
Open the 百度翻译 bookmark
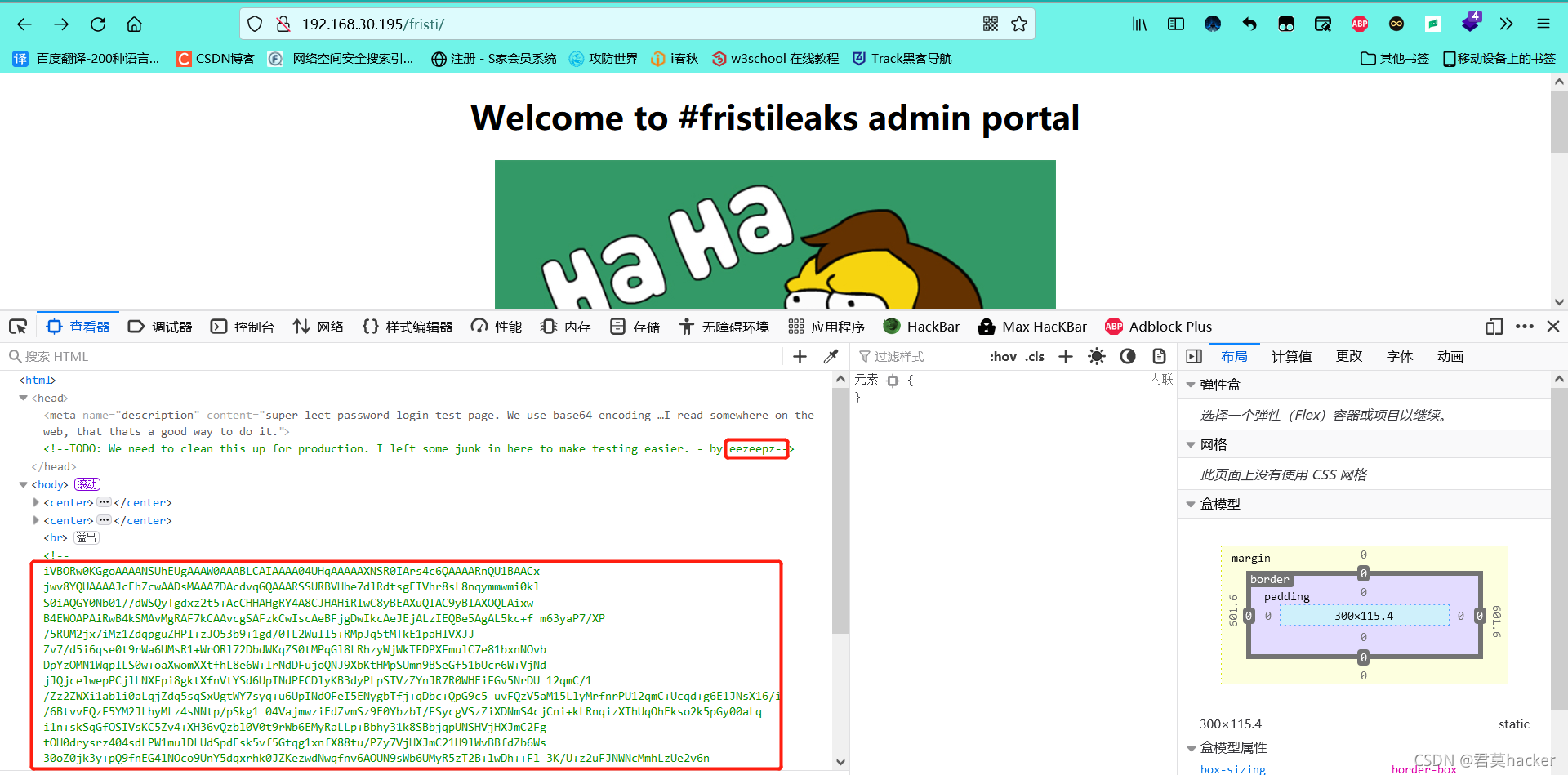click(x=86, y=59)
